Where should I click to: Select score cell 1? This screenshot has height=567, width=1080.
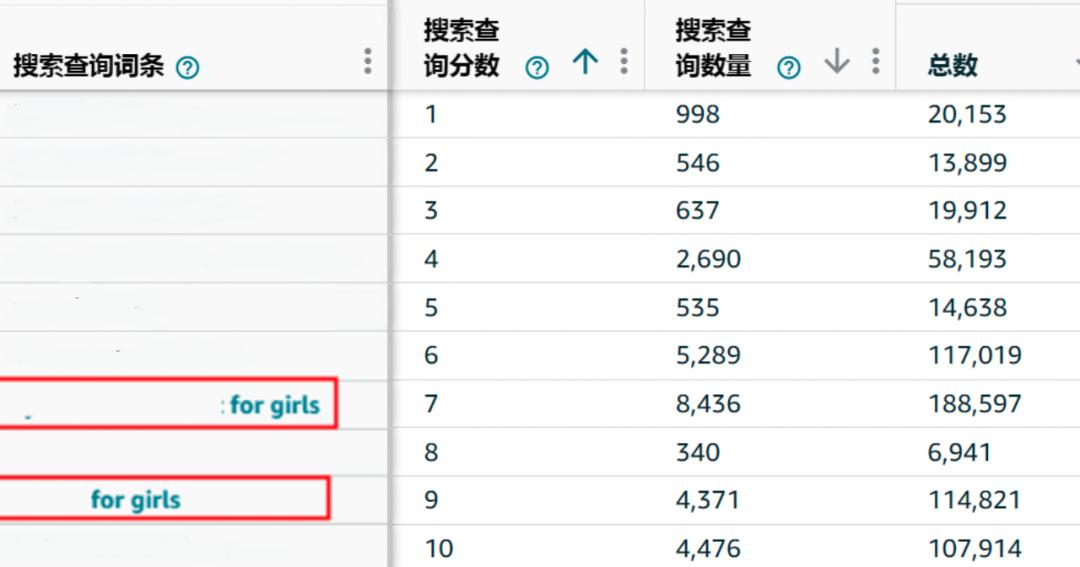coord(431,114)
